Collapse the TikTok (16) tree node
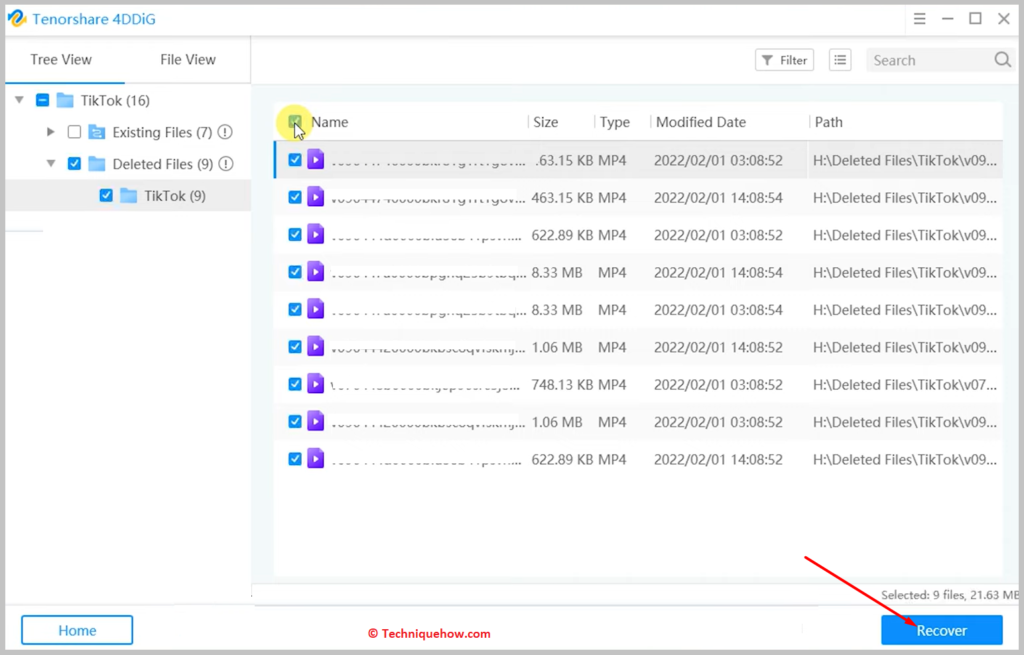1024x655 pixels. [20, 100]
